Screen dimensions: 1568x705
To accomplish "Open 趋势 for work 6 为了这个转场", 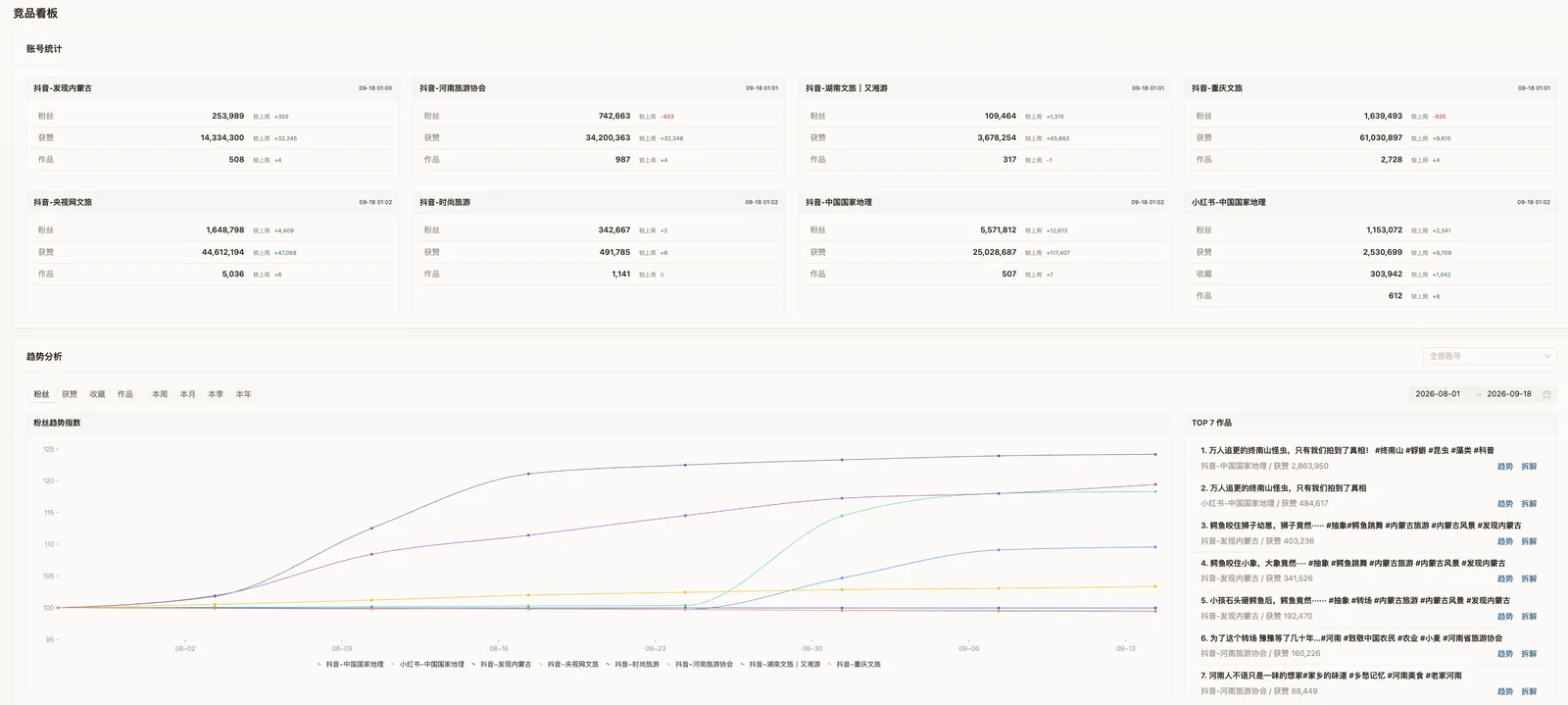I will [1505, 654].
